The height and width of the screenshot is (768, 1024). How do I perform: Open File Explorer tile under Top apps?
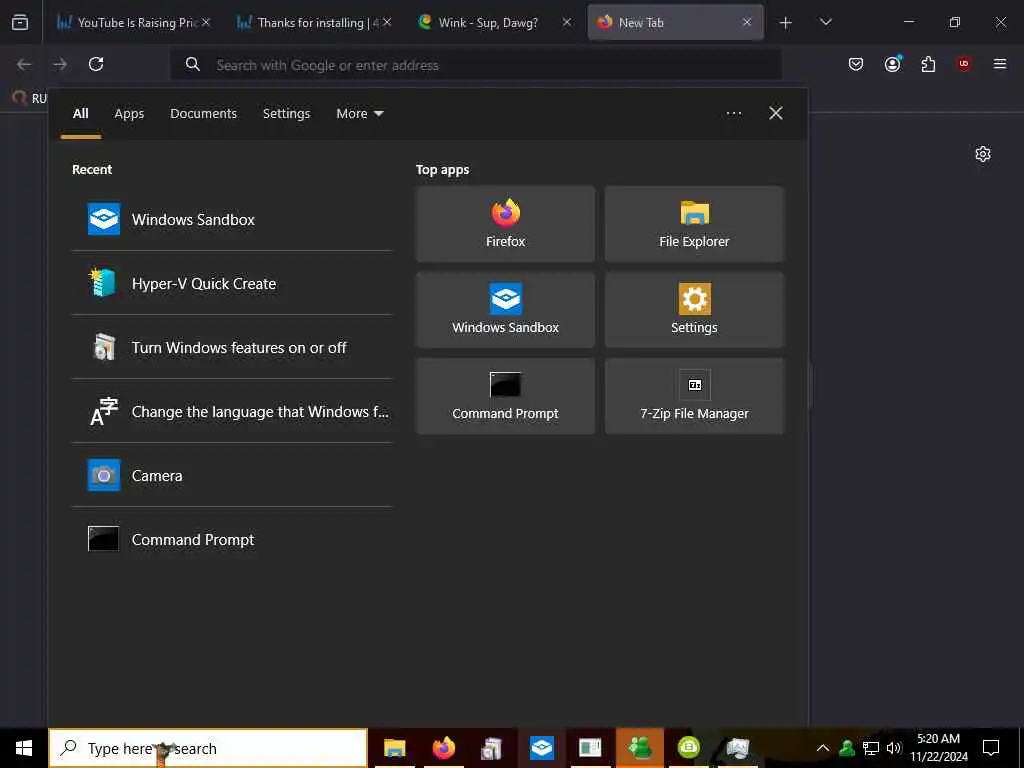(x=694, y=224)
